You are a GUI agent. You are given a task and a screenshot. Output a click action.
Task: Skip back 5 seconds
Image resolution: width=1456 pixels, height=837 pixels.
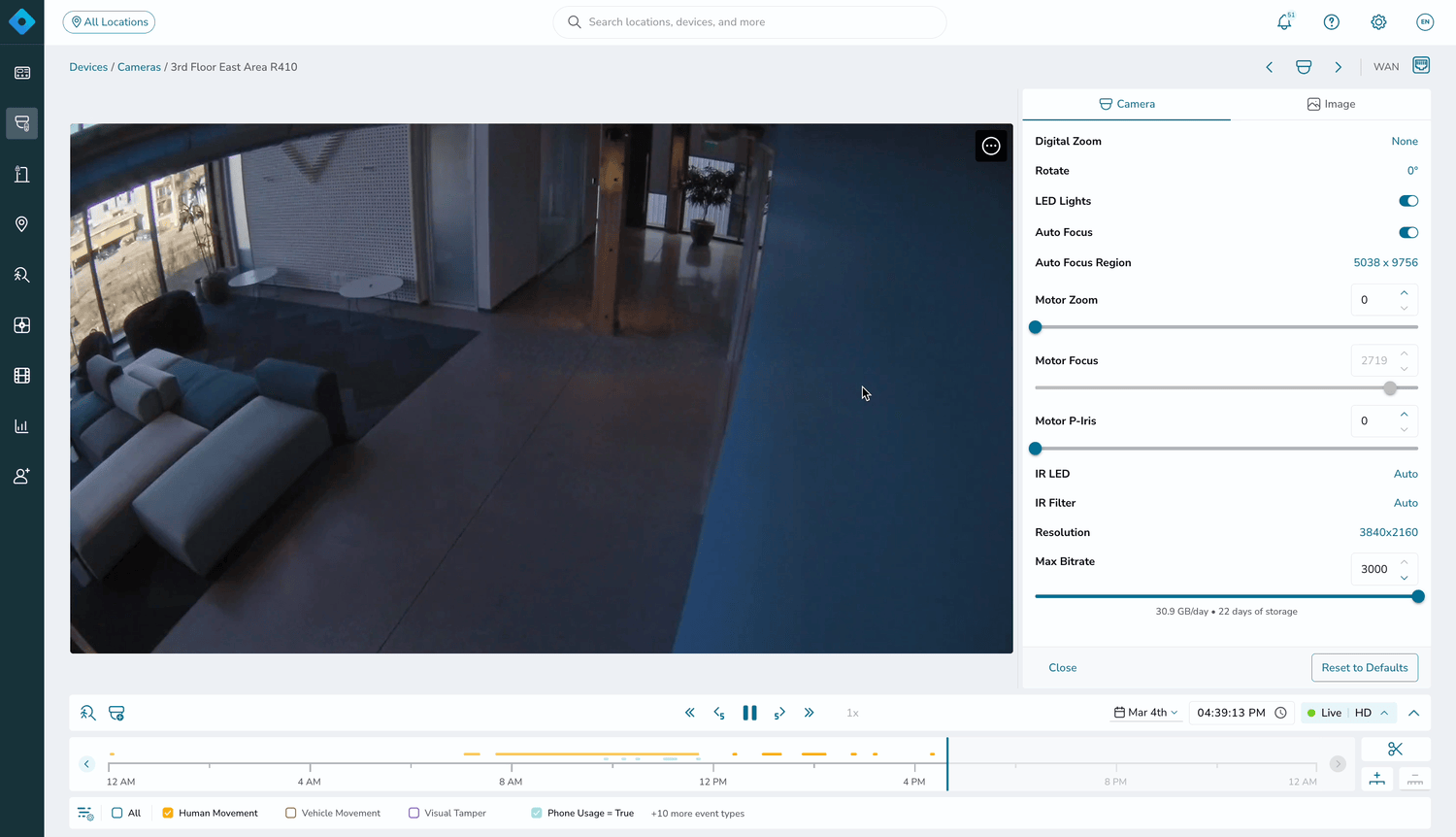tap(719, 713)
